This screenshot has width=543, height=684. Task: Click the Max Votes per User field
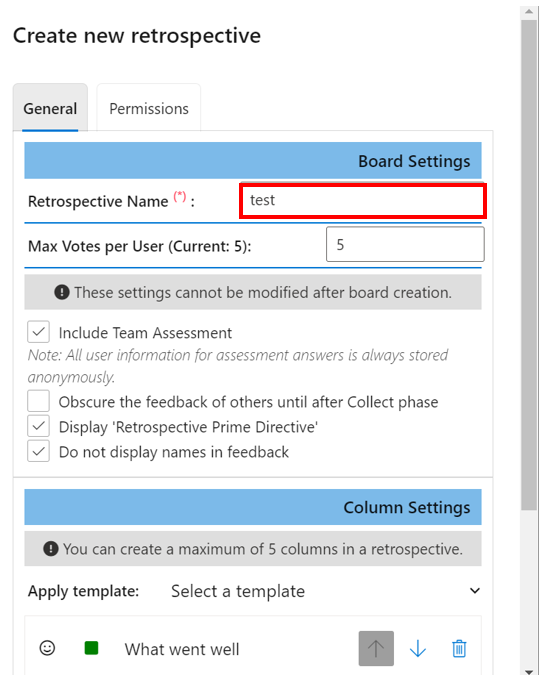[x=405, y=244]
